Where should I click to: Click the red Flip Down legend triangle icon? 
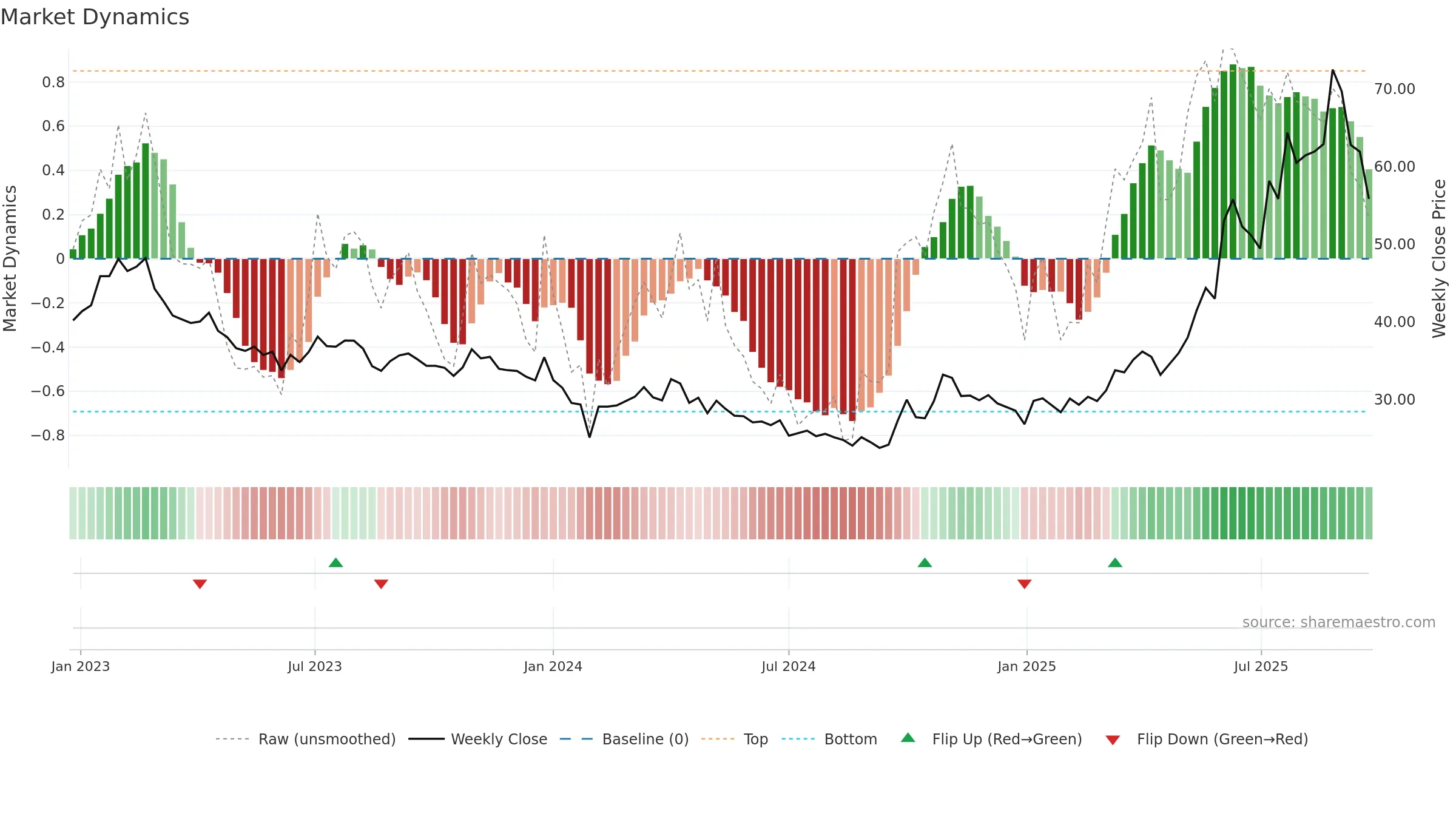coord(1113,740)
